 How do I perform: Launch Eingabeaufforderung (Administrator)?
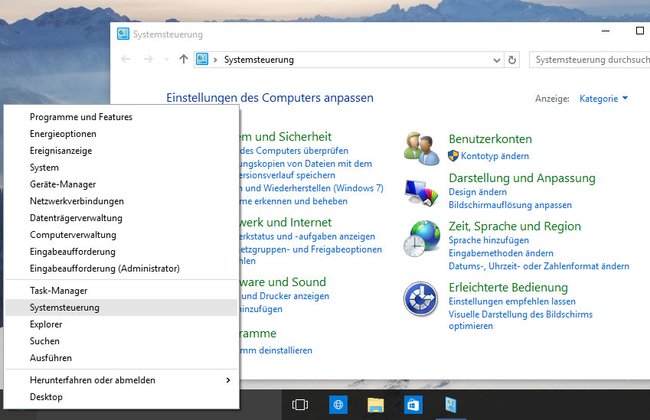click(x=122, y=268)
